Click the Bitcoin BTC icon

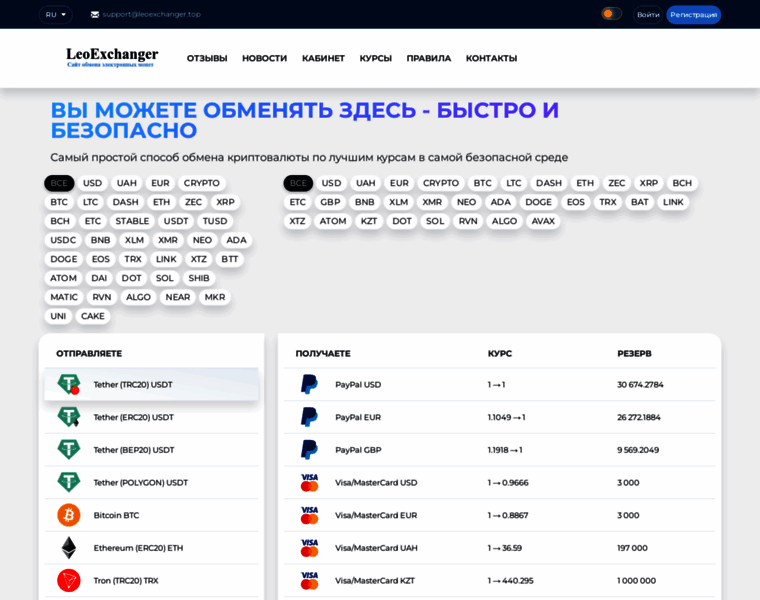pyautogui.click(x=69, y=515)
